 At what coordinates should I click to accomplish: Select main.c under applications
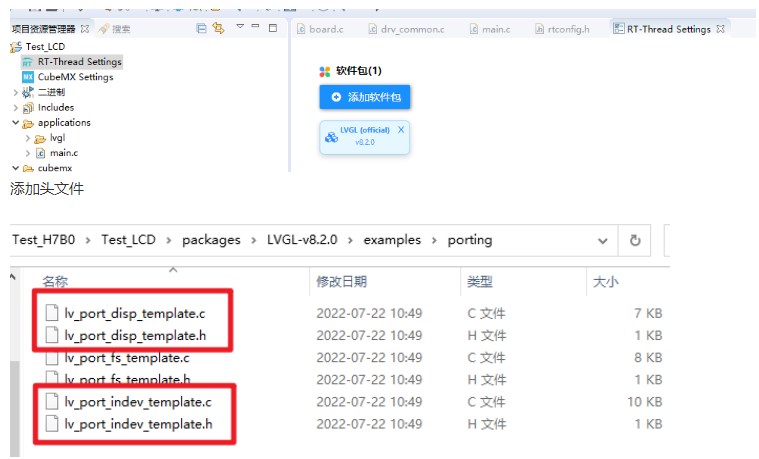click(64, 153)
